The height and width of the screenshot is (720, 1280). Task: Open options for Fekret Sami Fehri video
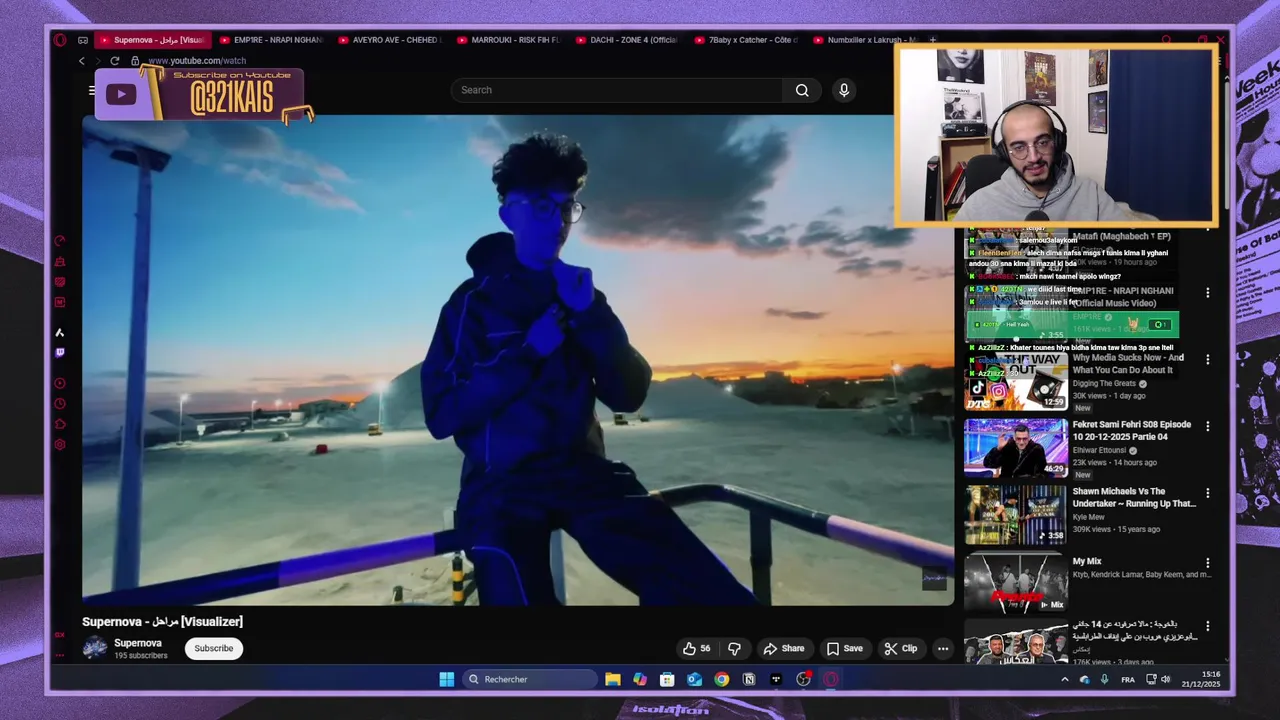(x=1207, y=426)
